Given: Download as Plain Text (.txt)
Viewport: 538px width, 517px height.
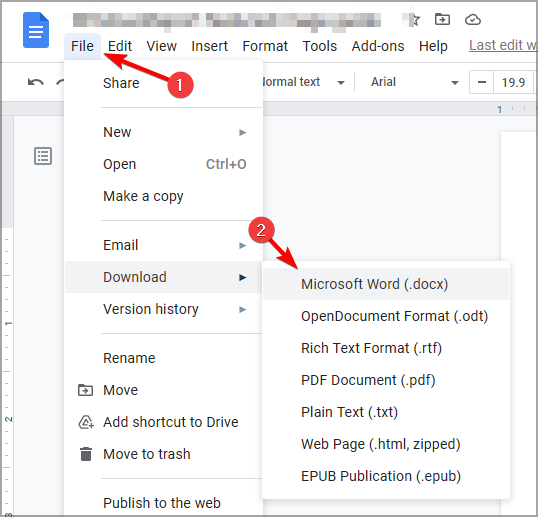Looking at the screenshot, I should 386,412.
